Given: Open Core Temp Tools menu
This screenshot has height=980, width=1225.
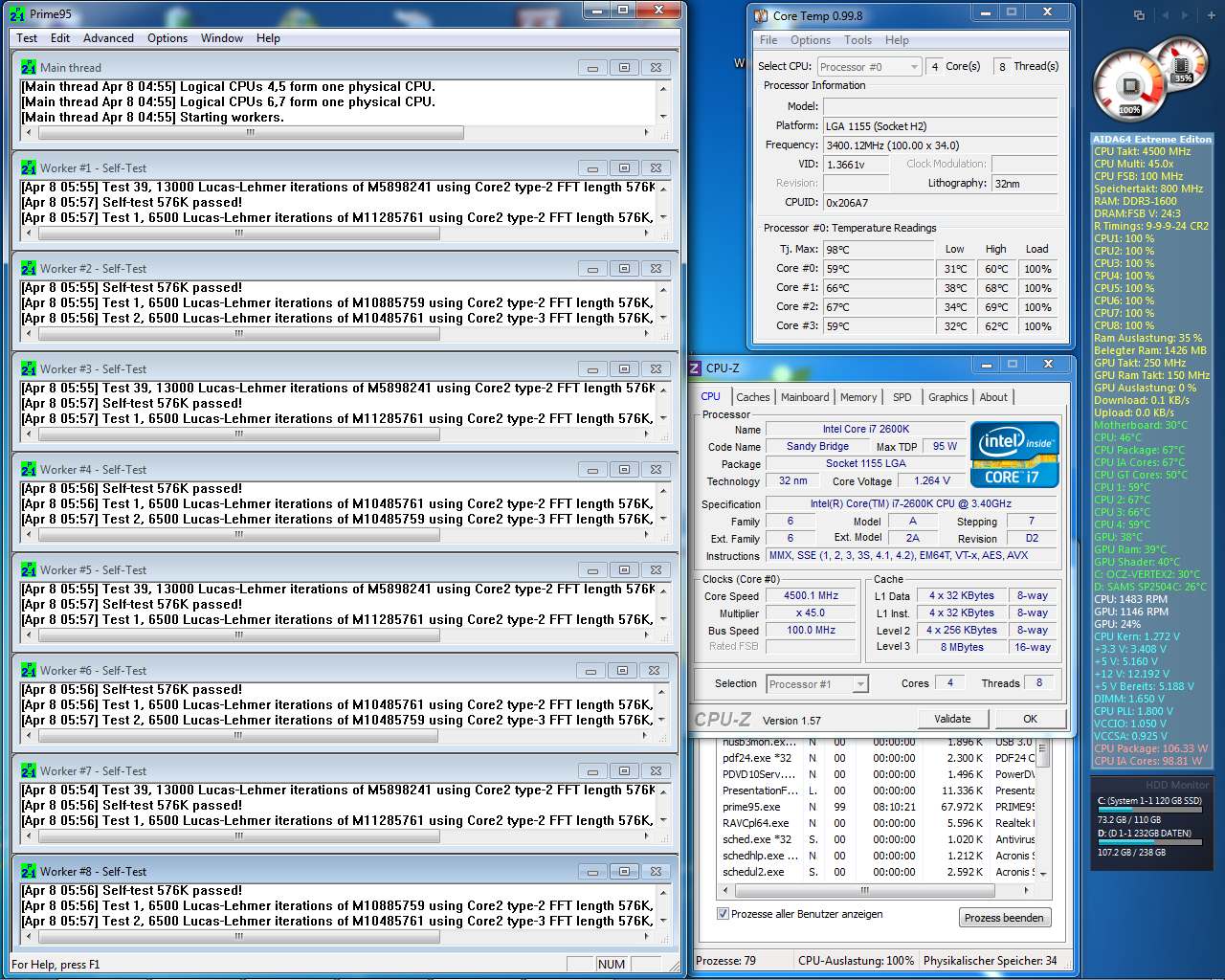Looking at the screenshot, I should 857,40.
